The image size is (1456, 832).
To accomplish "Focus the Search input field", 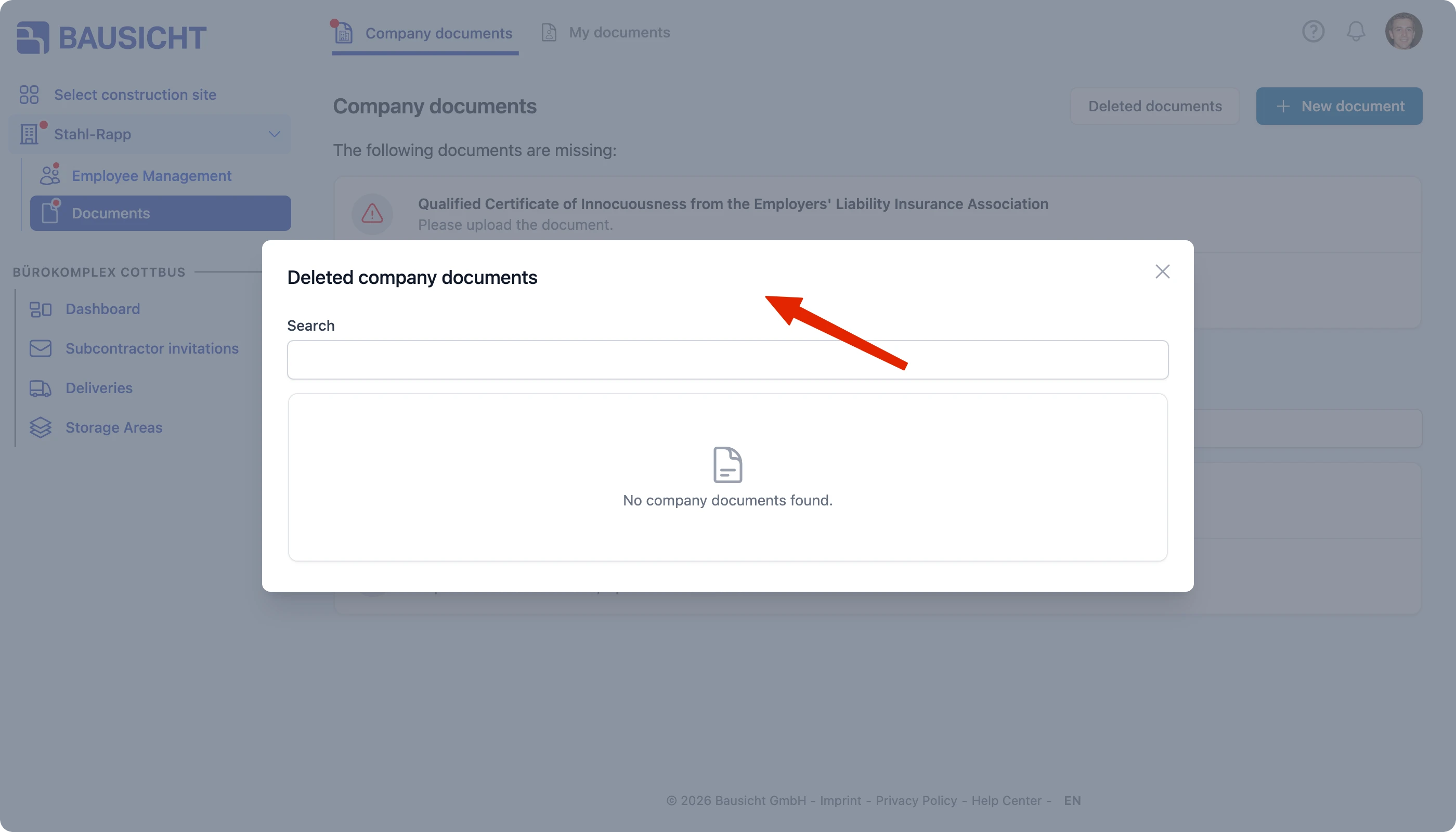I will click(727, 360).
